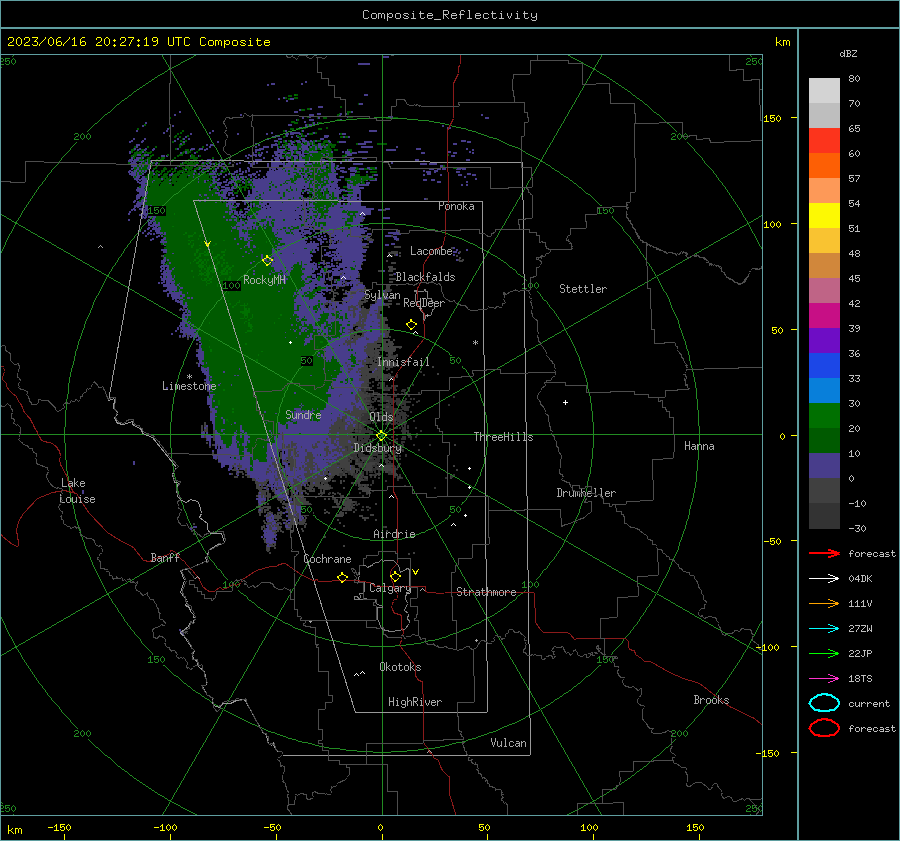
Task: Click the RedDeer city label
Action: 424,303
